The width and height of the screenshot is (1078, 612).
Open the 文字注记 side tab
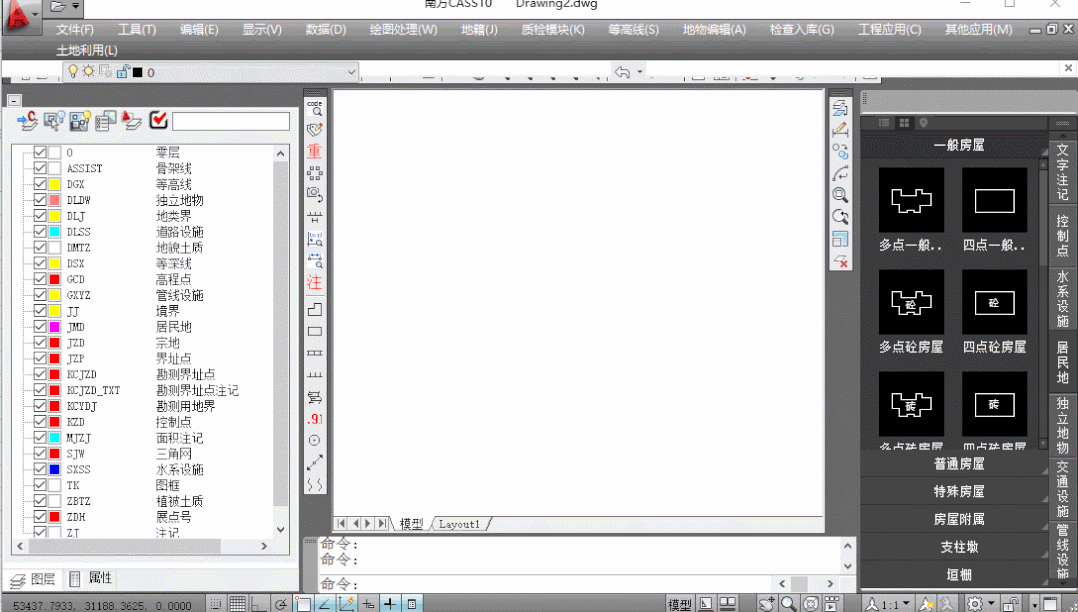[x=1063, y=172]
